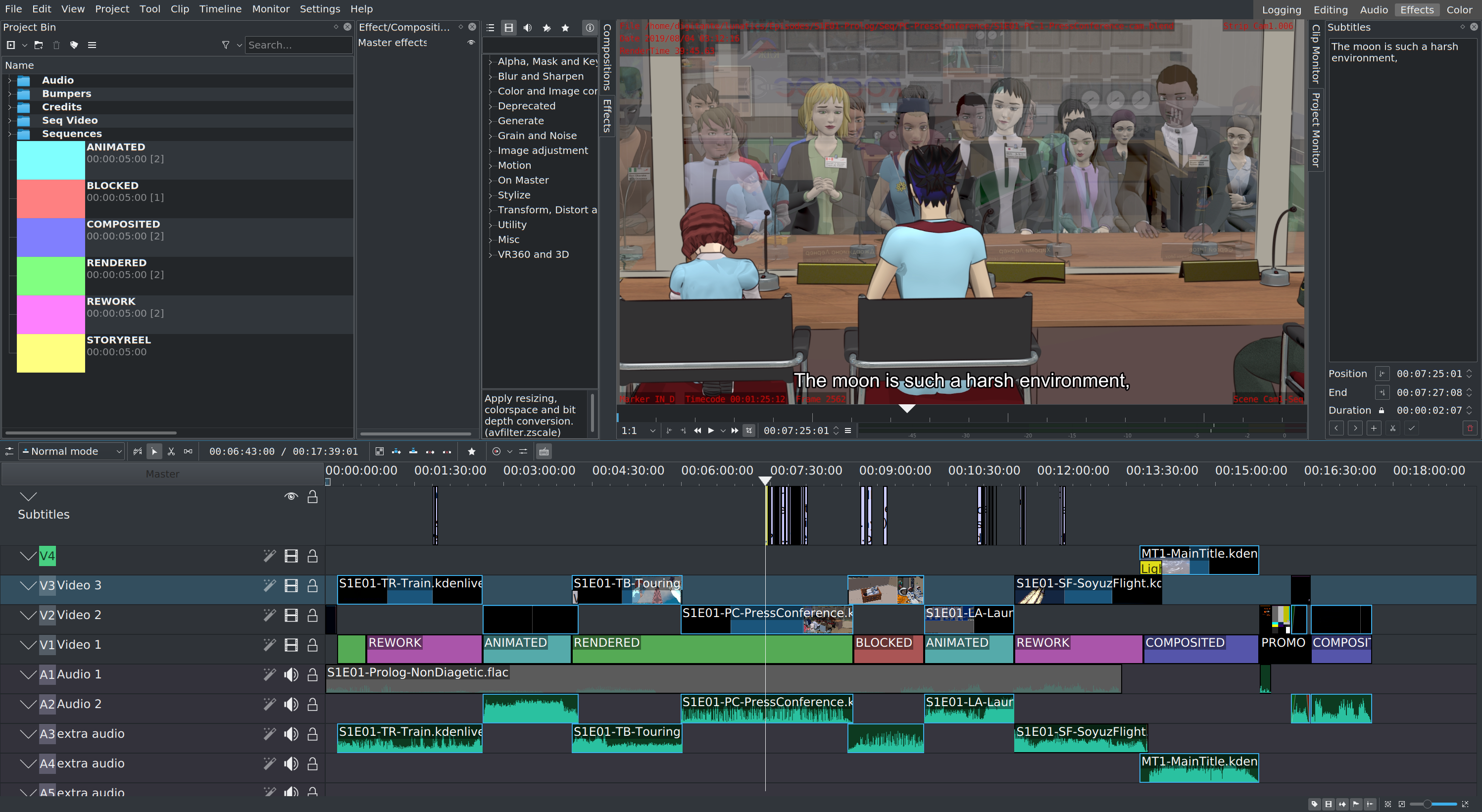Viewport: 1482px width, 812px height.
Task: Show the audio effects filter icon
Action: tap(528, 28)
